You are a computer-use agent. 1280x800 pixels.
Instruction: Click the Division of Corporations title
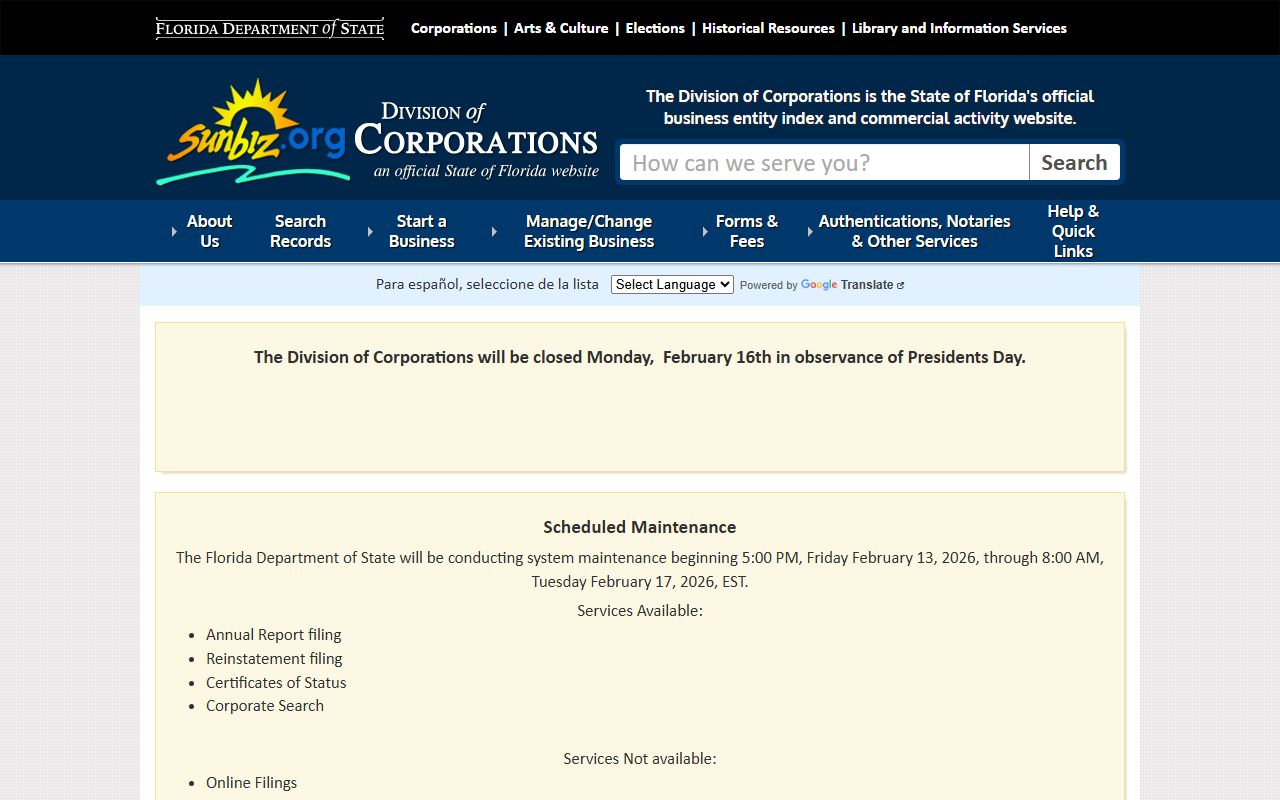476,131
